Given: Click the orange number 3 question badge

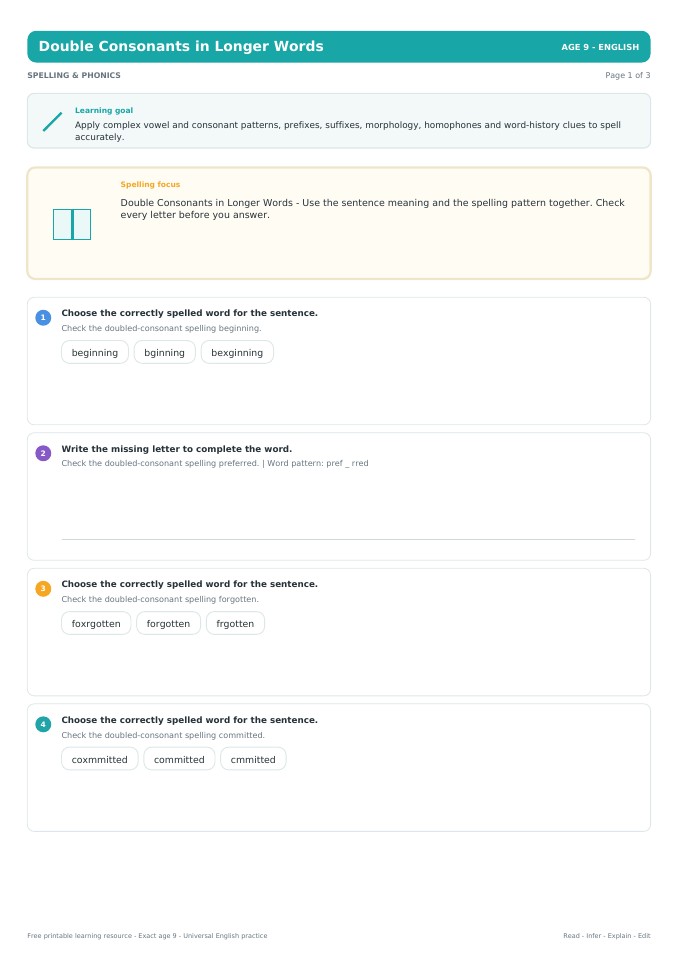Looking at the screenshot, I should coord(43,588).
